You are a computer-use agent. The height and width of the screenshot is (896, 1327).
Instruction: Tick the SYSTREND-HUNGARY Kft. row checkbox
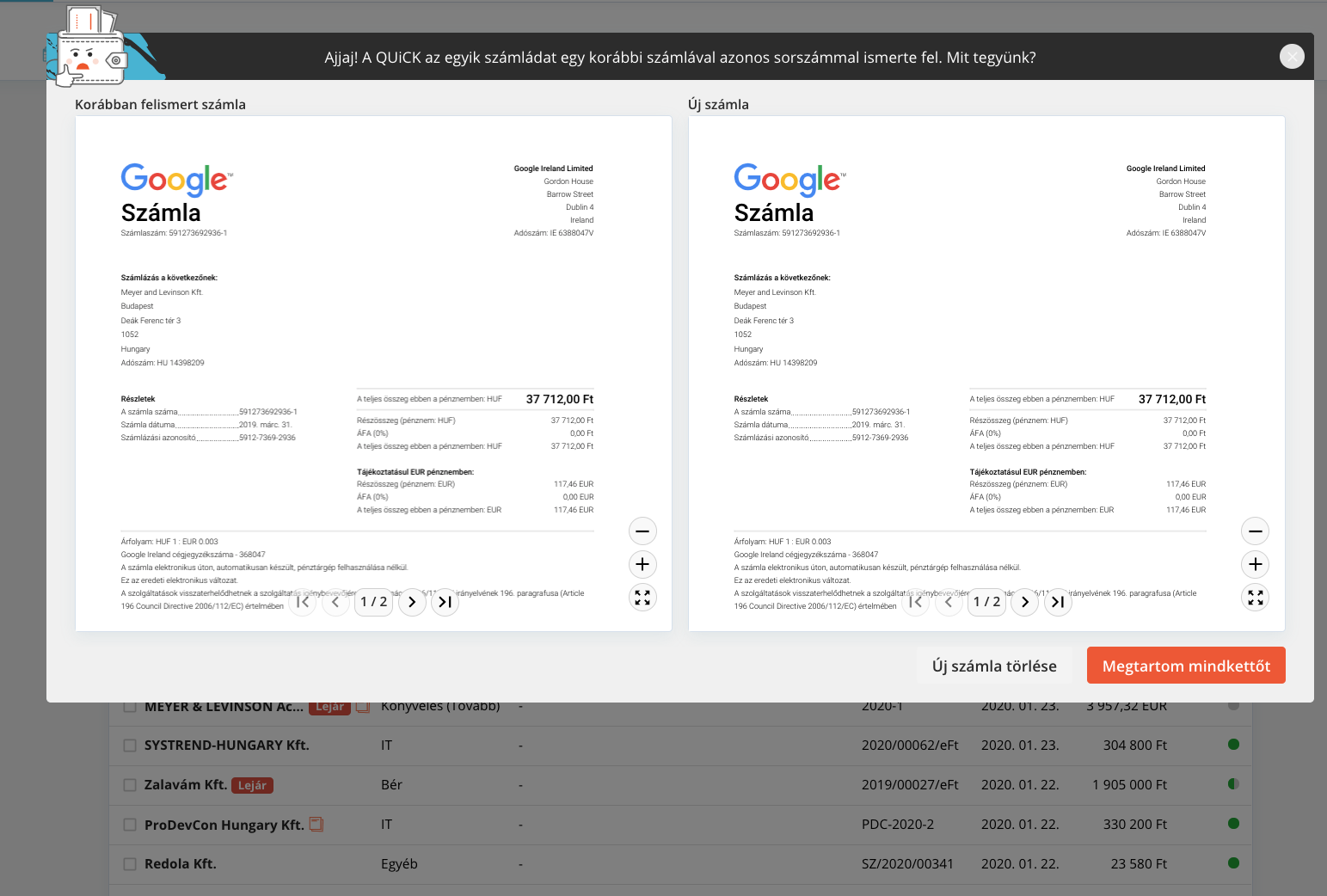[130, 746]
